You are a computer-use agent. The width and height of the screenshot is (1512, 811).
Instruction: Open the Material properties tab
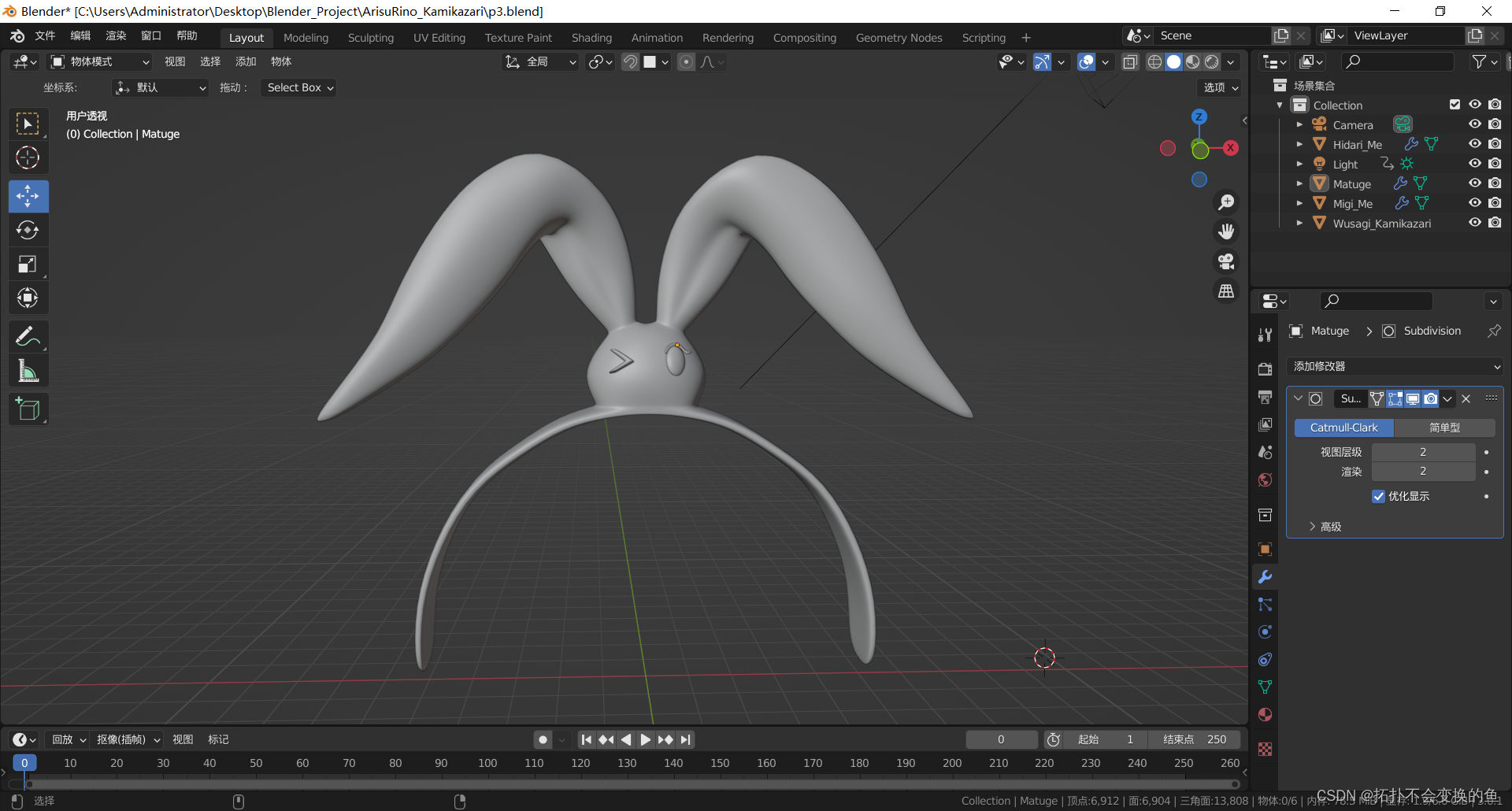[x=1265, y=715]
